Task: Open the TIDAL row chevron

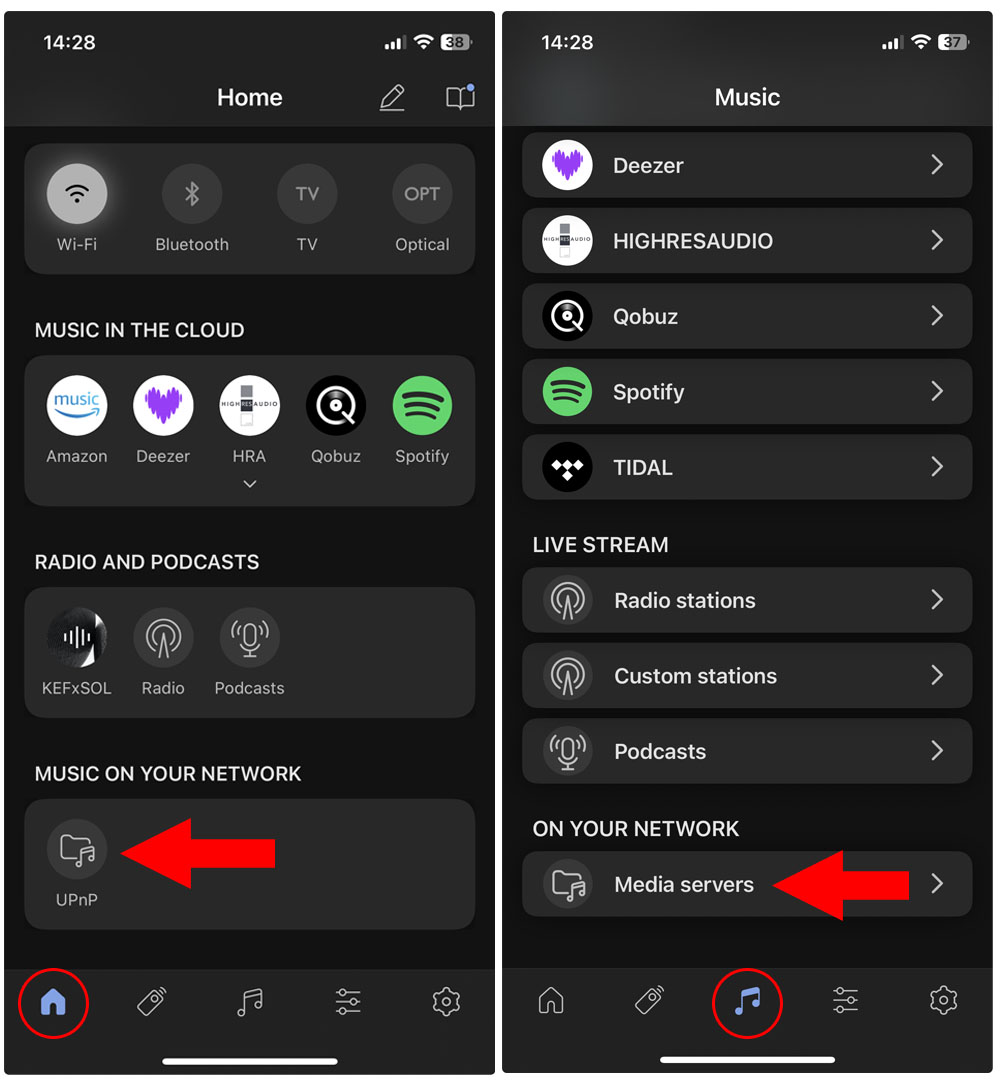Action: coord(936,467)
